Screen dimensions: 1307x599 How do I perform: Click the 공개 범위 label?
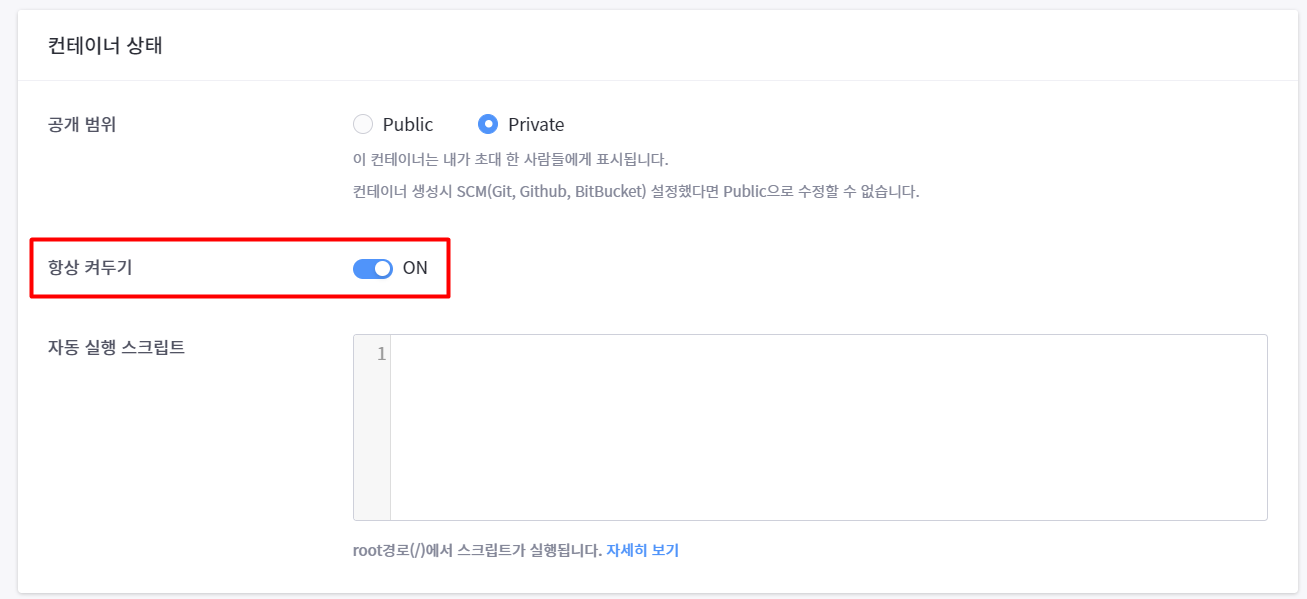pos(82,125)
